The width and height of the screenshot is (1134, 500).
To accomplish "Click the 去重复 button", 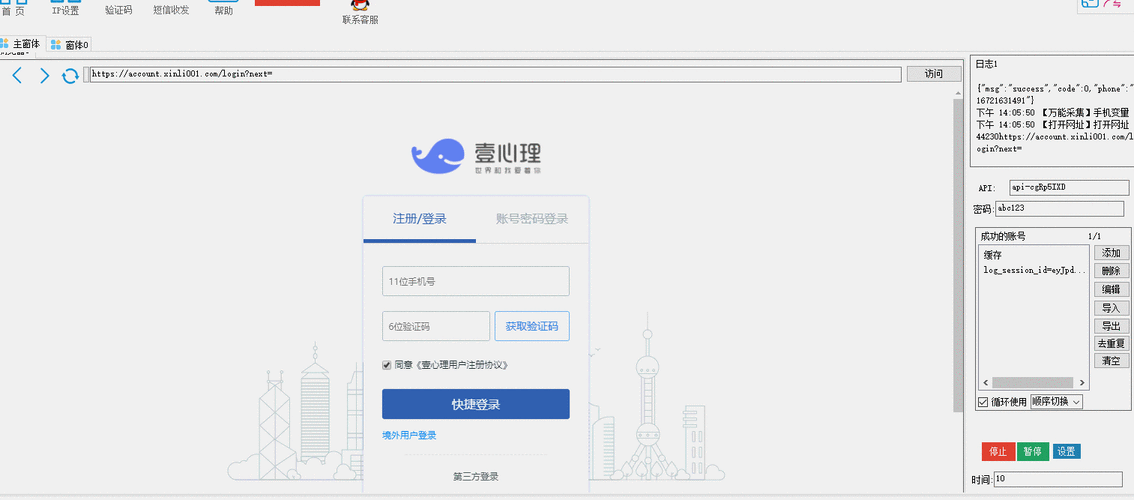I will point(1111,344).
